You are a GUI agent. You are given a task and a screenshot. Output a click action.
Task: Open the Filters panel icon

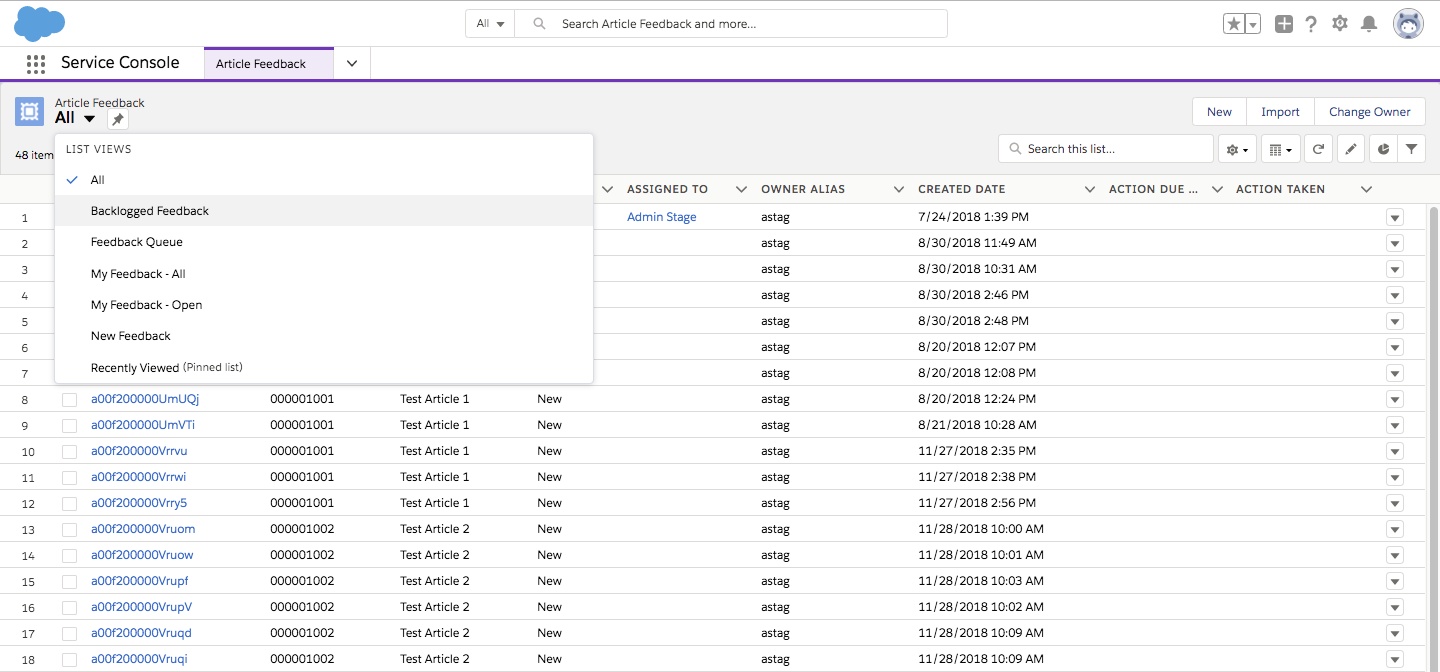(1412, 148)
